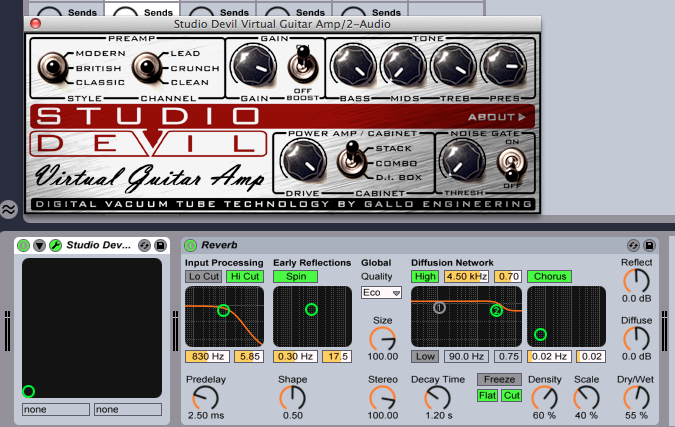
Task: Click the 4.50 kHz high frequency field
Action: 467,276
